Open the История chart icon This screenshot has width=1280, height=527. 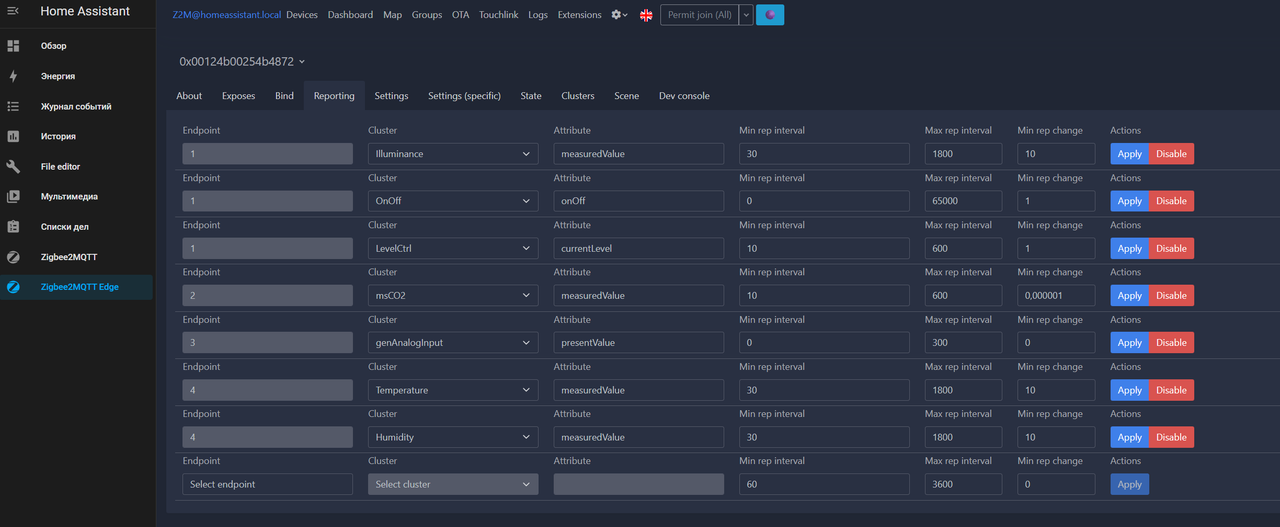(13, 136)
